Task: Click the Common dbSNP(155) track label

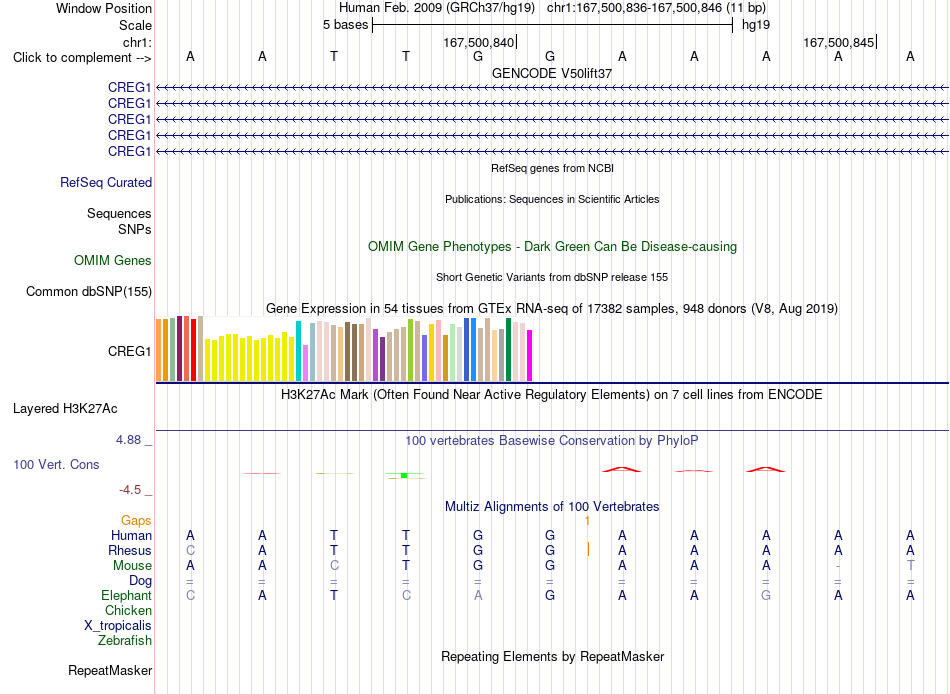Action: [x=89, y=292]
